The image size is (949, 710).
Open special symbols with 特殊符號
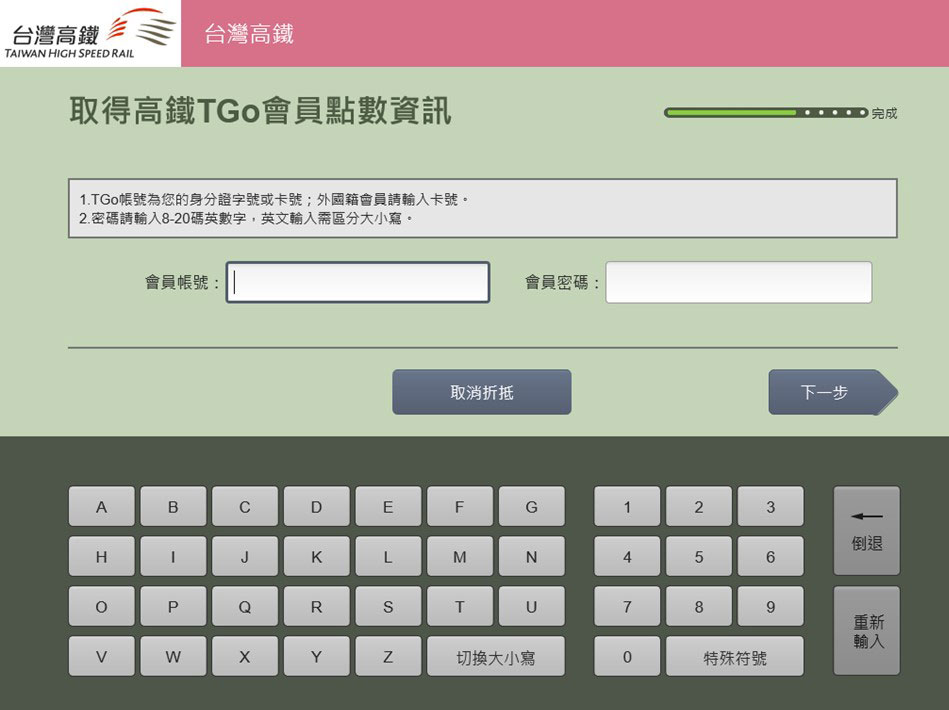[735, 656]
